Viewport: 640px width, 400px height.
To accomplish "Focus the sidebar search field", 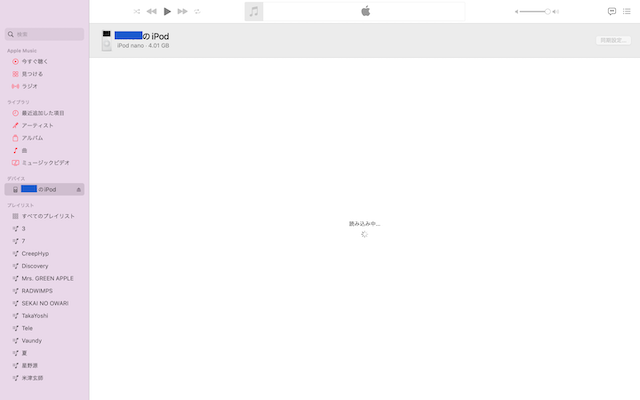I will [x=44, y=34].
